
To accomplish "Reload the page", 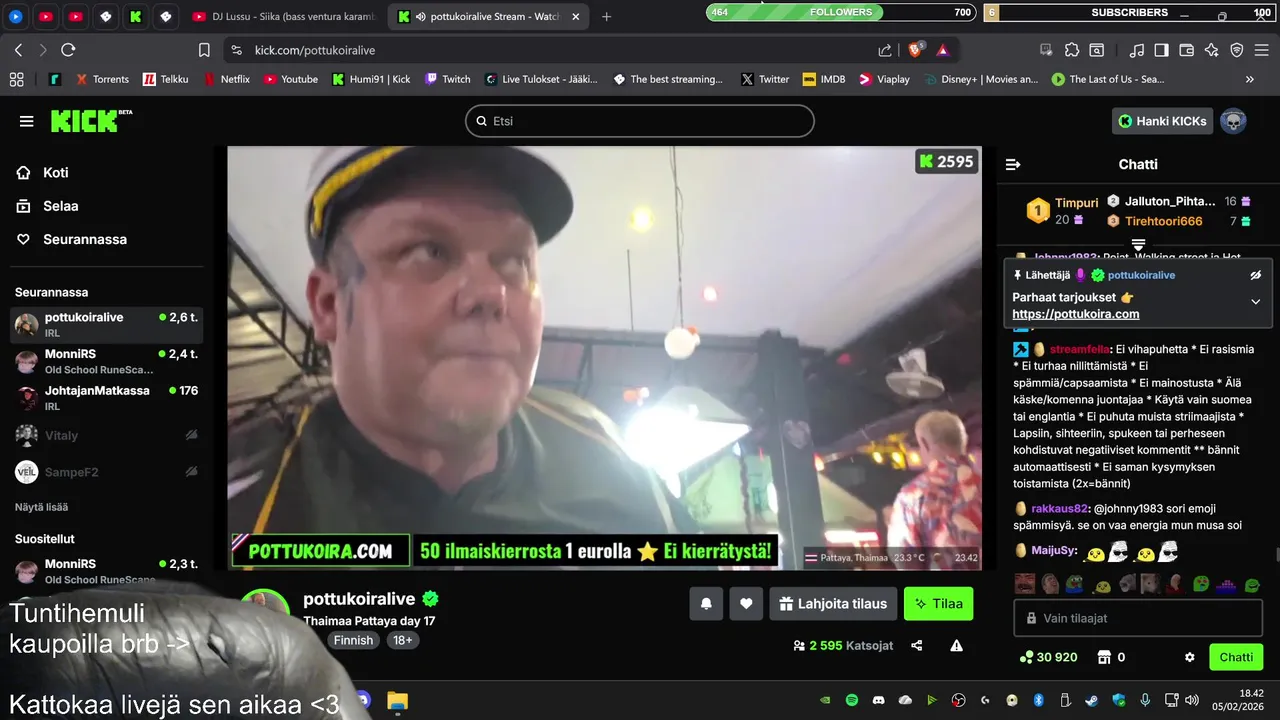I will tap(68, 50).
